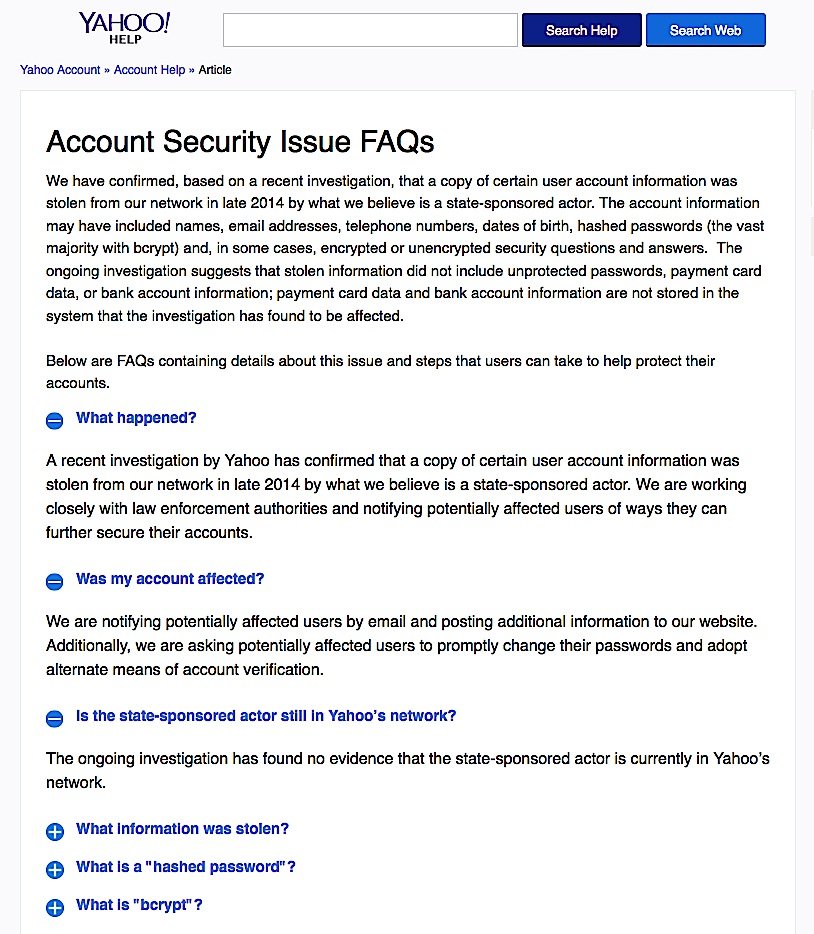Click the Article breadcrumb text

(215, 70)
